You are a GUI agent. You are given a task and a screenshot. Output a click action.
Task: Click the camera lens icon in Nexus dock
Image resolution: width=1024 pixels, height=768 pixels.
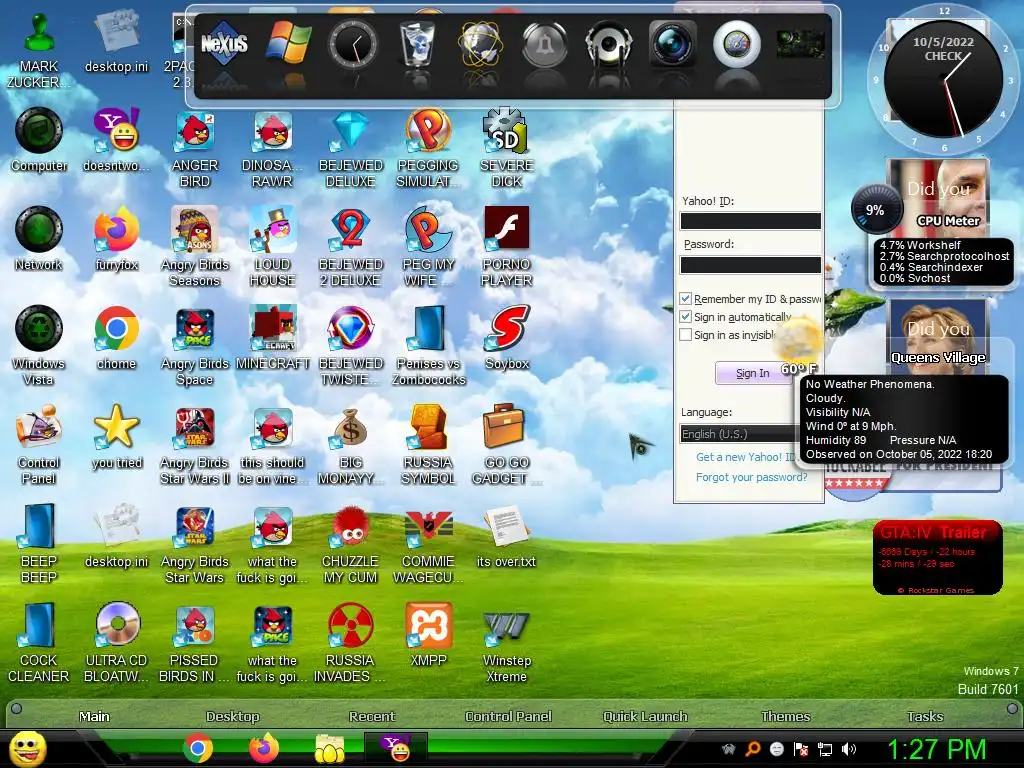coord(672,44)
